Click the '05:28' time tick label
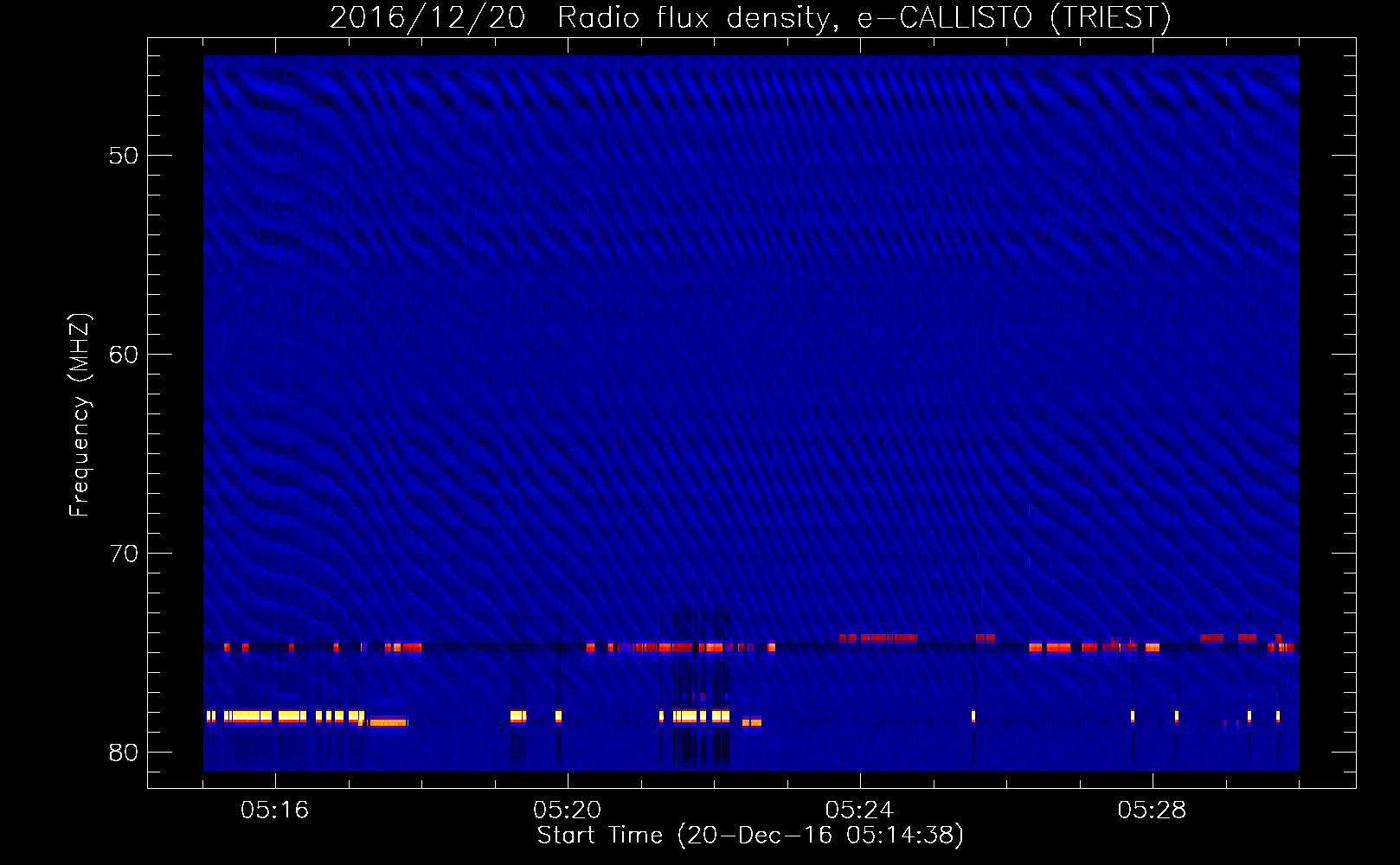Image resolution: width=1400 pixels, height=865 pixels. [1153, 811]
